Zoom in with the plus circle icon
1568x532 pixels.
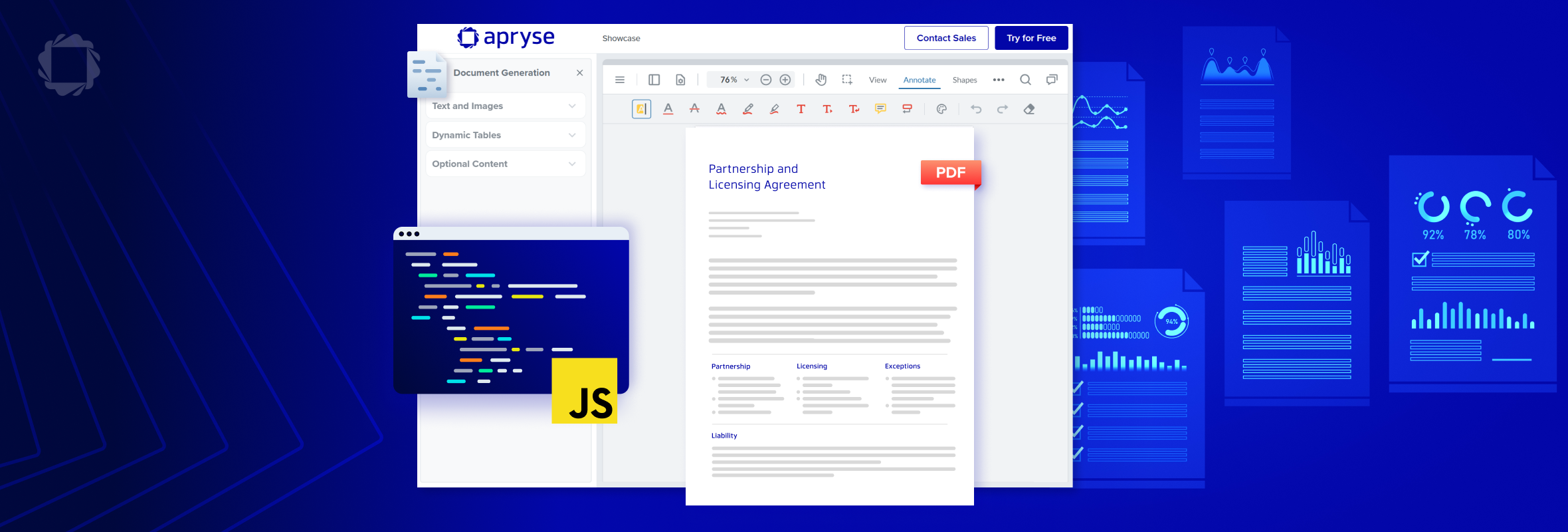pos(785,80)
